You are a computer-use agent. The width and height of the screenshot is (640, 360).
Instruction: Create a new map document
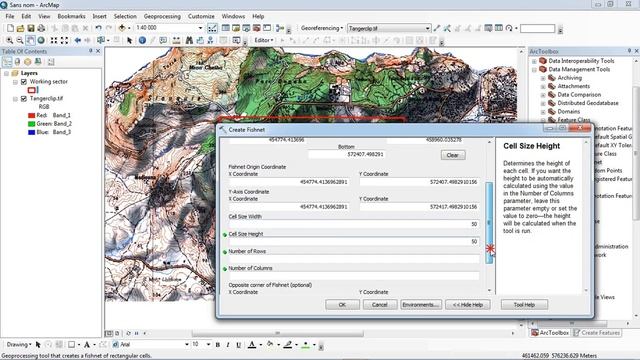10,28
